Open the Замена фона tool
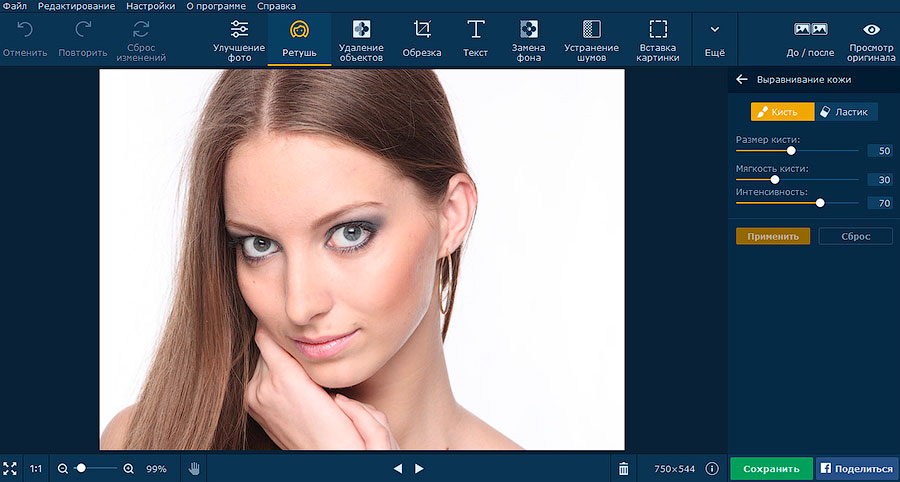 (529, 40)
